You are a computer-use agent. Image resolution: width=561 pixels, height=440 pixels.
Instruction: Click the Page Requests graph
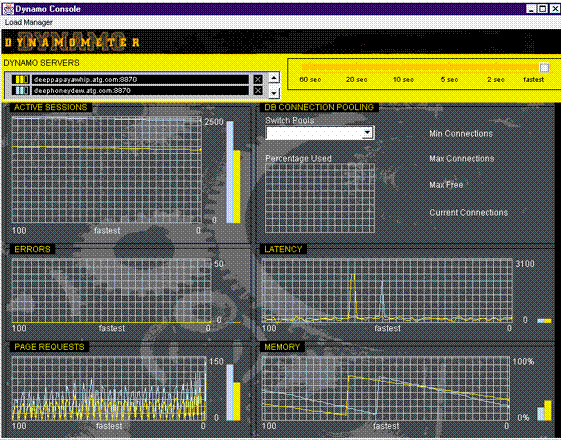click(x=109, y=388)
